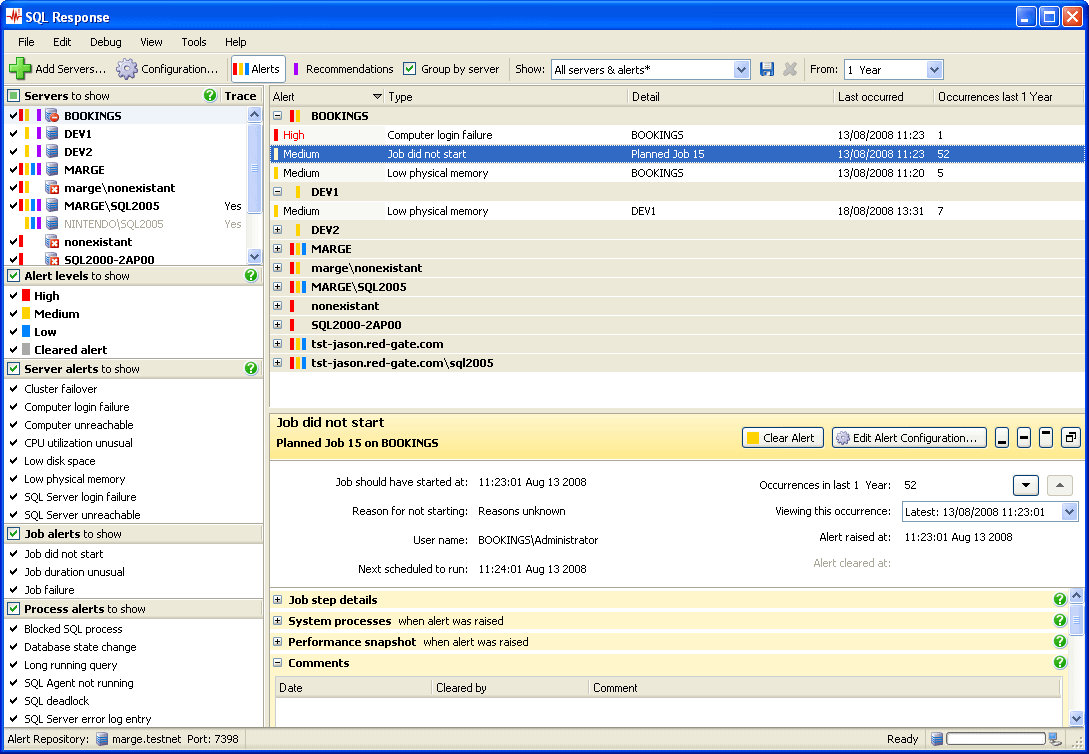
Task: Toggle the Job alerts to show checkbox
Action: 13,533
